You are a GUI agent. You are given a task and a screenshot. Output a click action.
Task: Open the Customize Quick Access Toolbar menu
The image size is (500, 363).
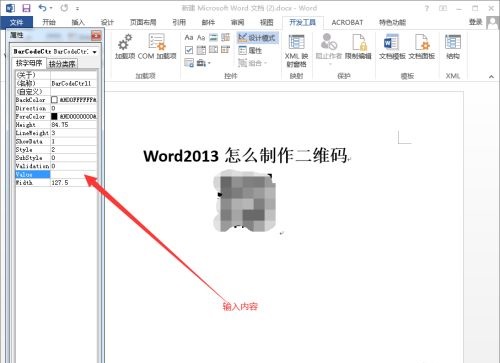pyautogui.click(x=77, y=9)
